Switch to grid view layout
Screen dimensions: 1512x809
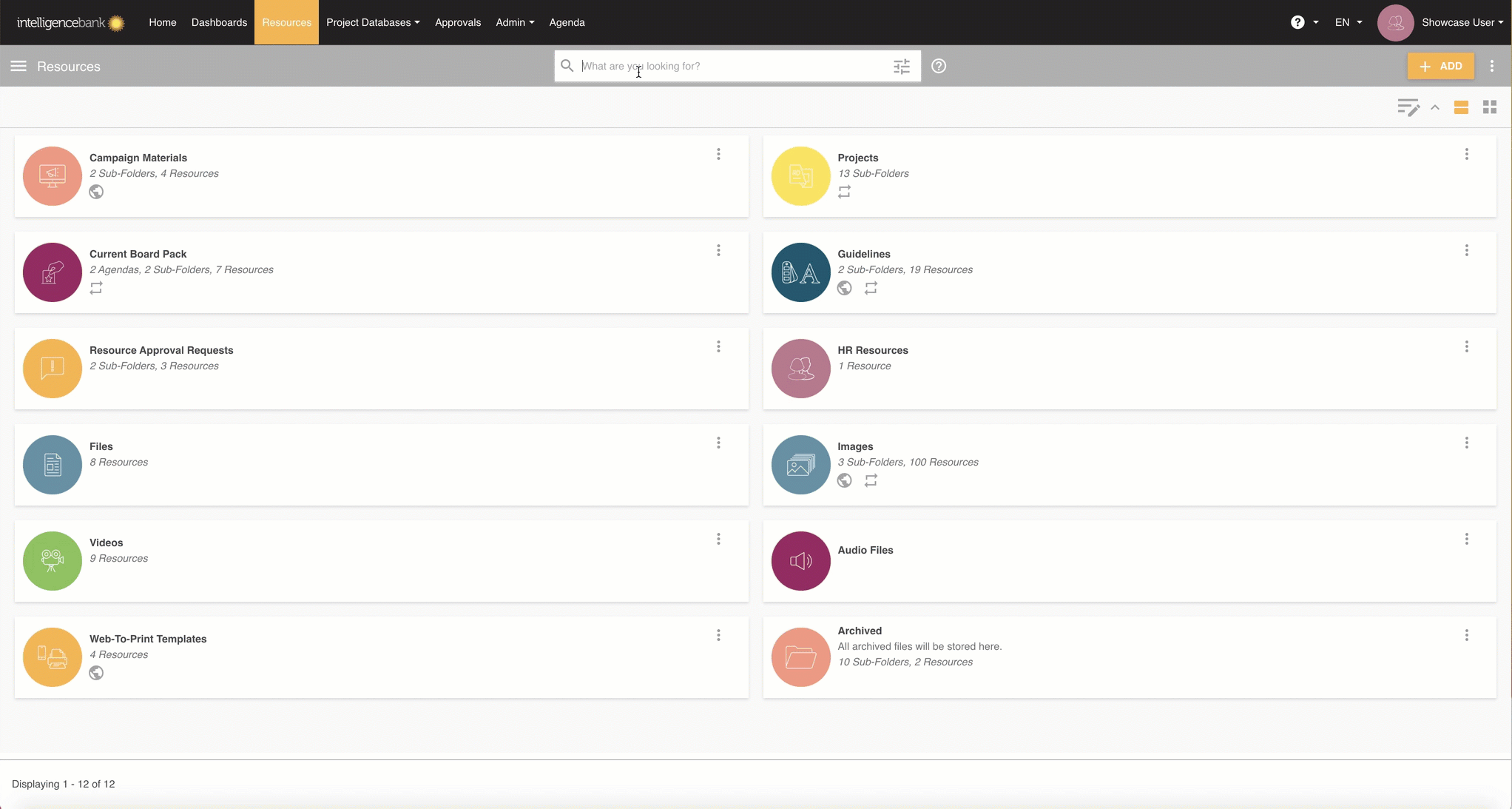[1489, 107]
